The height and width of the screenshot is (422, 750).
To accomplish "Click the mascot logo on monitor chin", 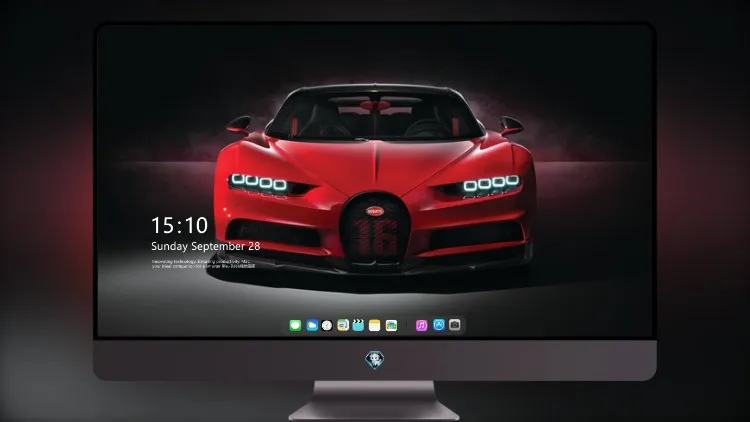I will coord(375,360).
